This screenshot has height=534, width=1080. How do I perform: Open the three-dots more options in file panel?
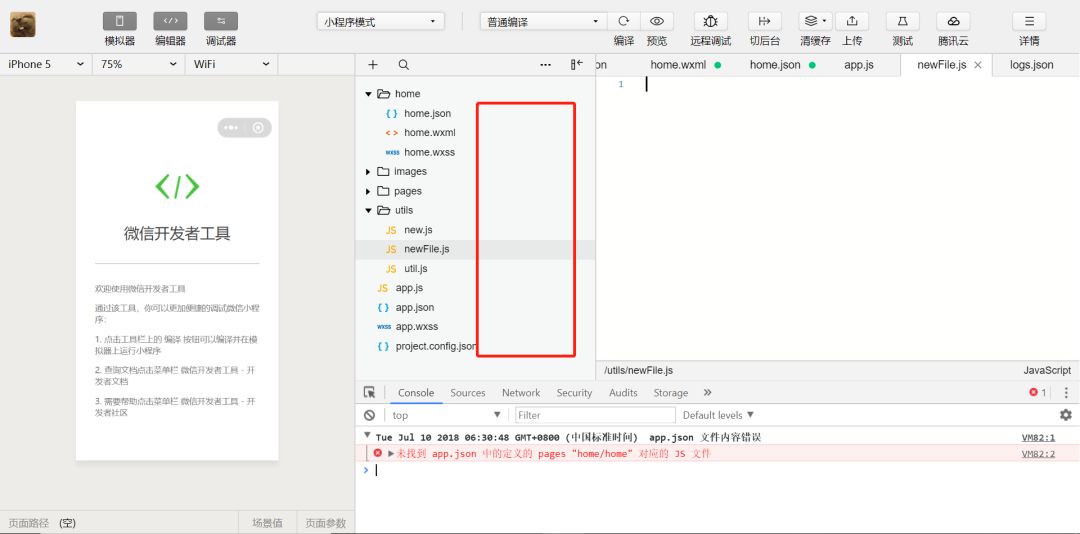pos(546,65)
